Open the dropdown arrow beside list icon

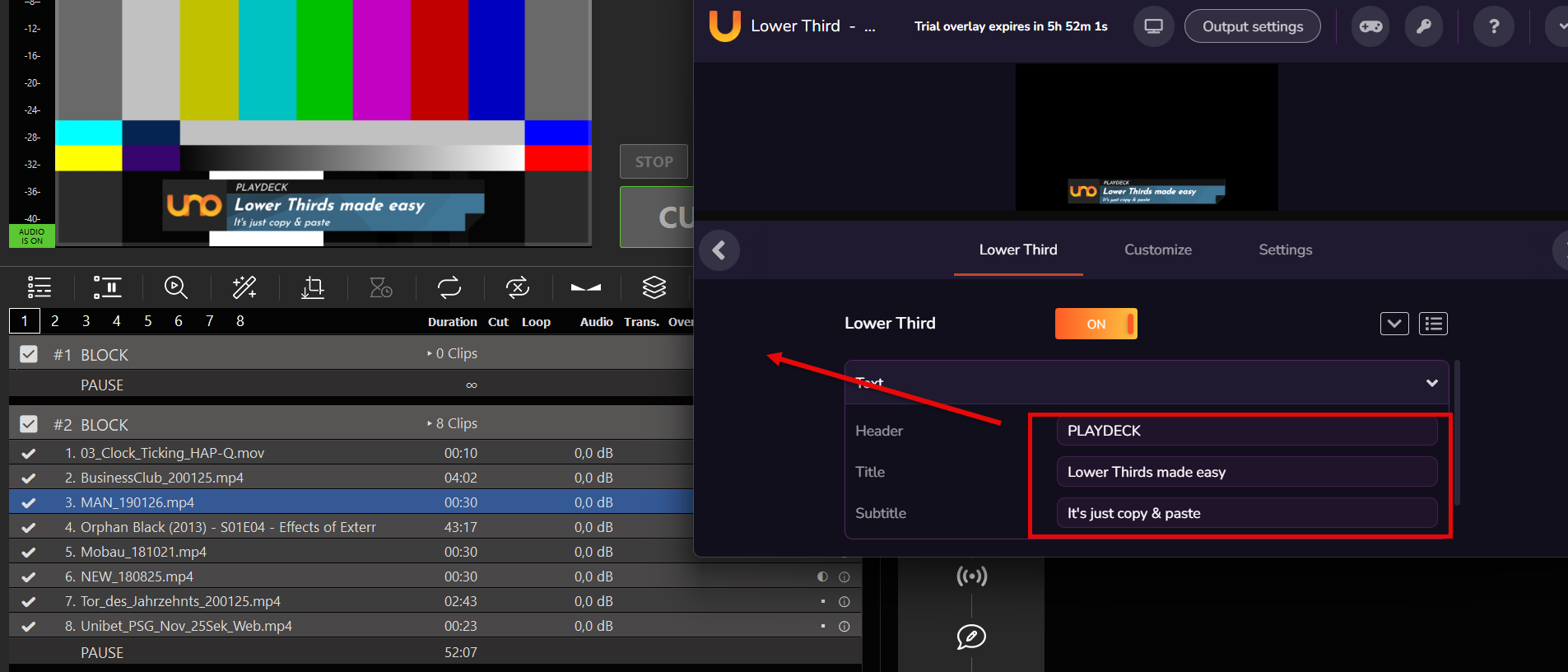[1394, 324]
